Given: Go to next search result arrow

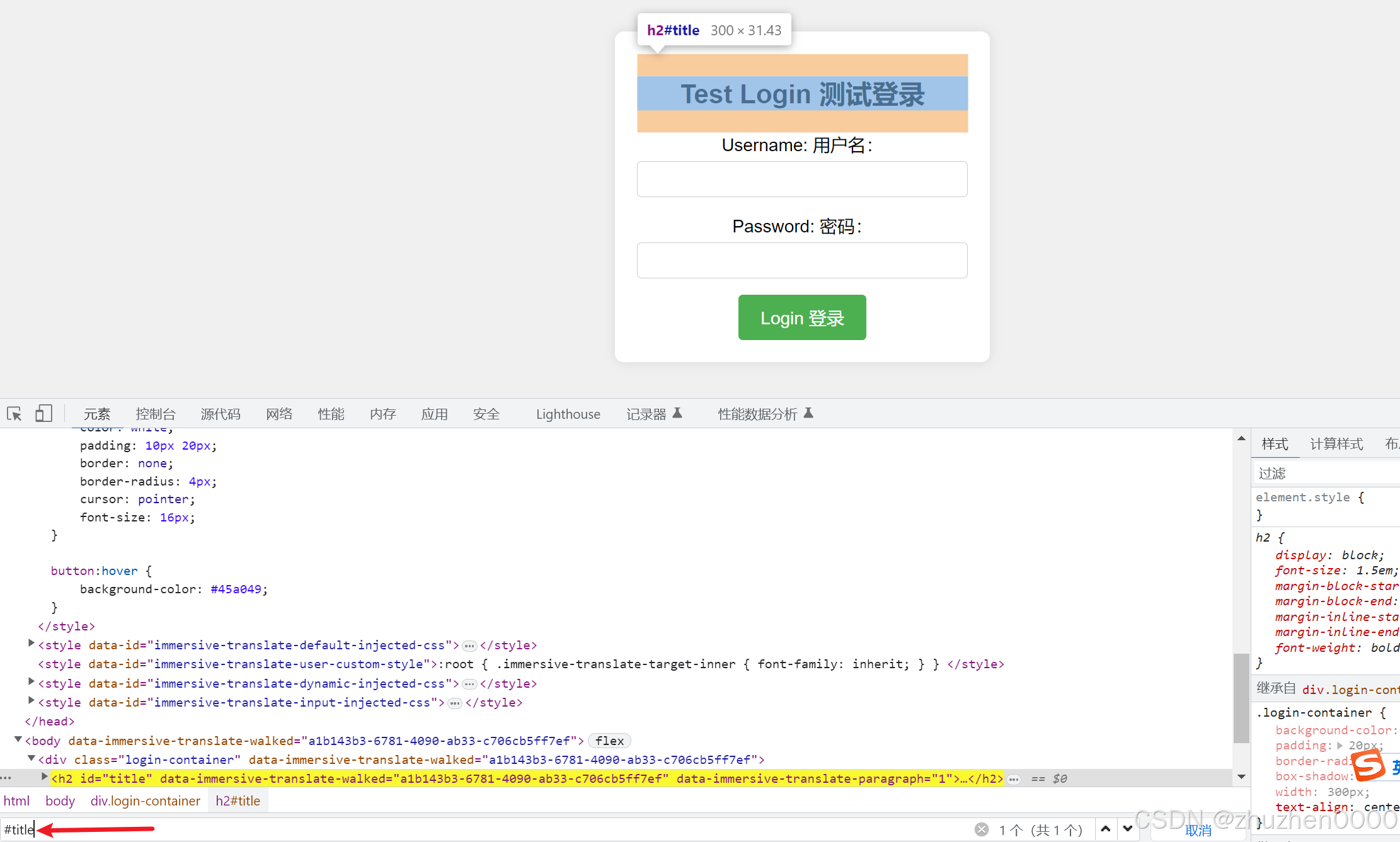Looking at the screenshot, I should pos(1127,829).
